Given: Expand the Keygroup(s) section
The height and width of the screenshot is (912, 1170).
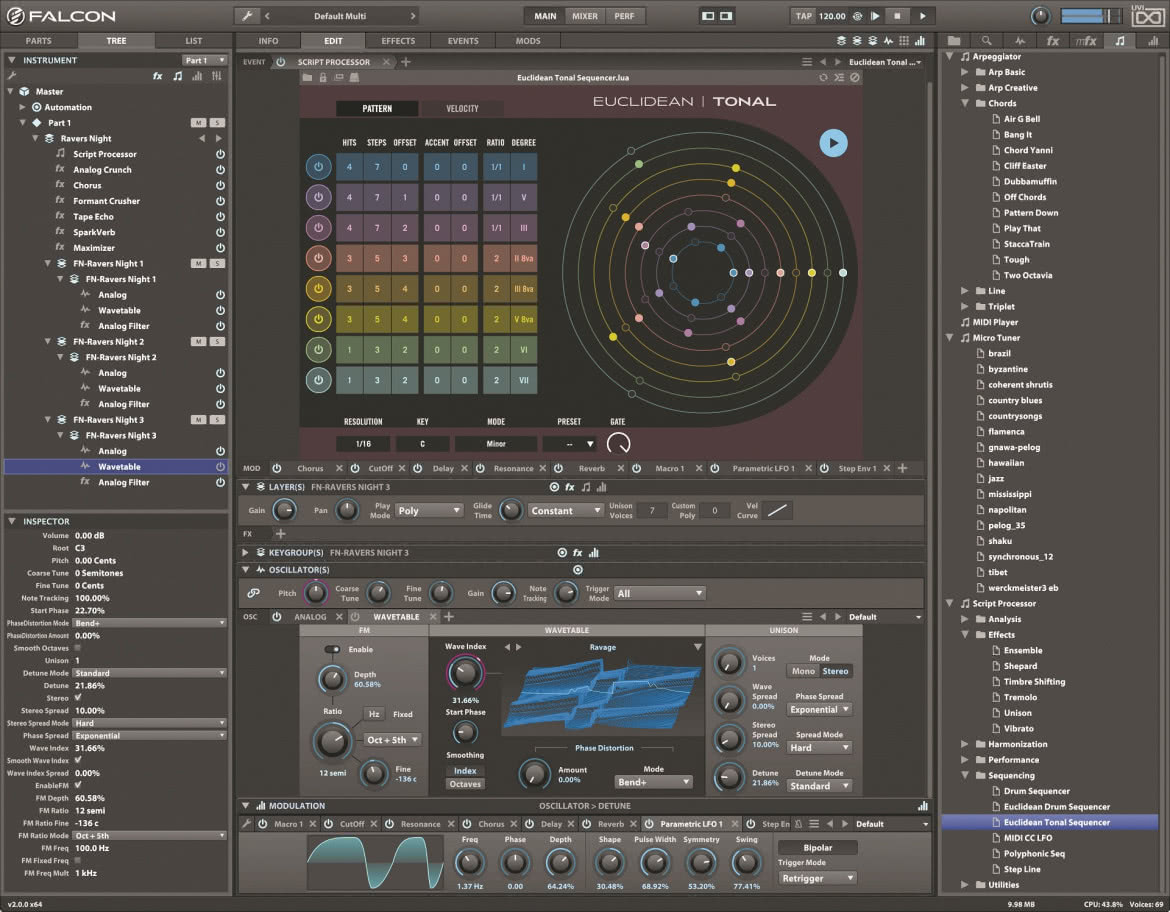Looking at the screenshot, I should tap(245, 553).
